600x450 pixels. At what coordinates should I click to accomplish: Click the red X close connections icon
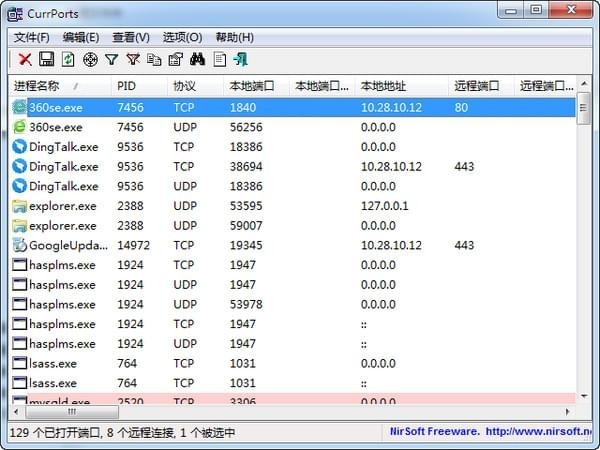(25, 59)
